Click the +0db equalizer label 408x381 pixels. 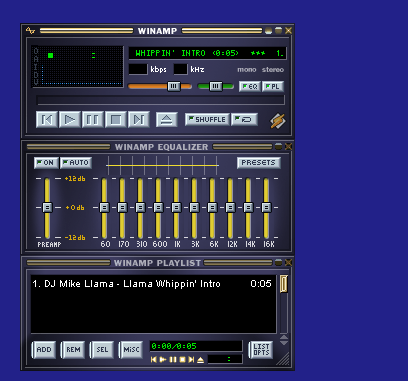[75, 208]
